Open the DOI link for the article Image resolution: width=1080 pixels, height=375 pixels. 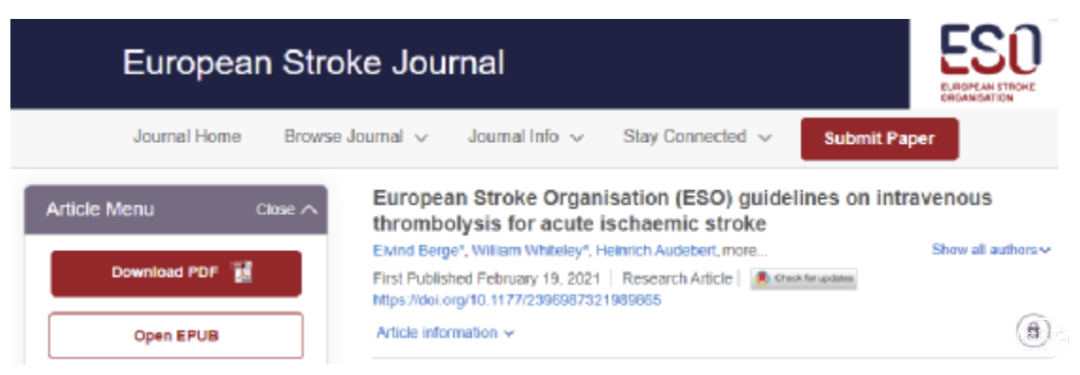pyautogui.click(x=517, y=300)
